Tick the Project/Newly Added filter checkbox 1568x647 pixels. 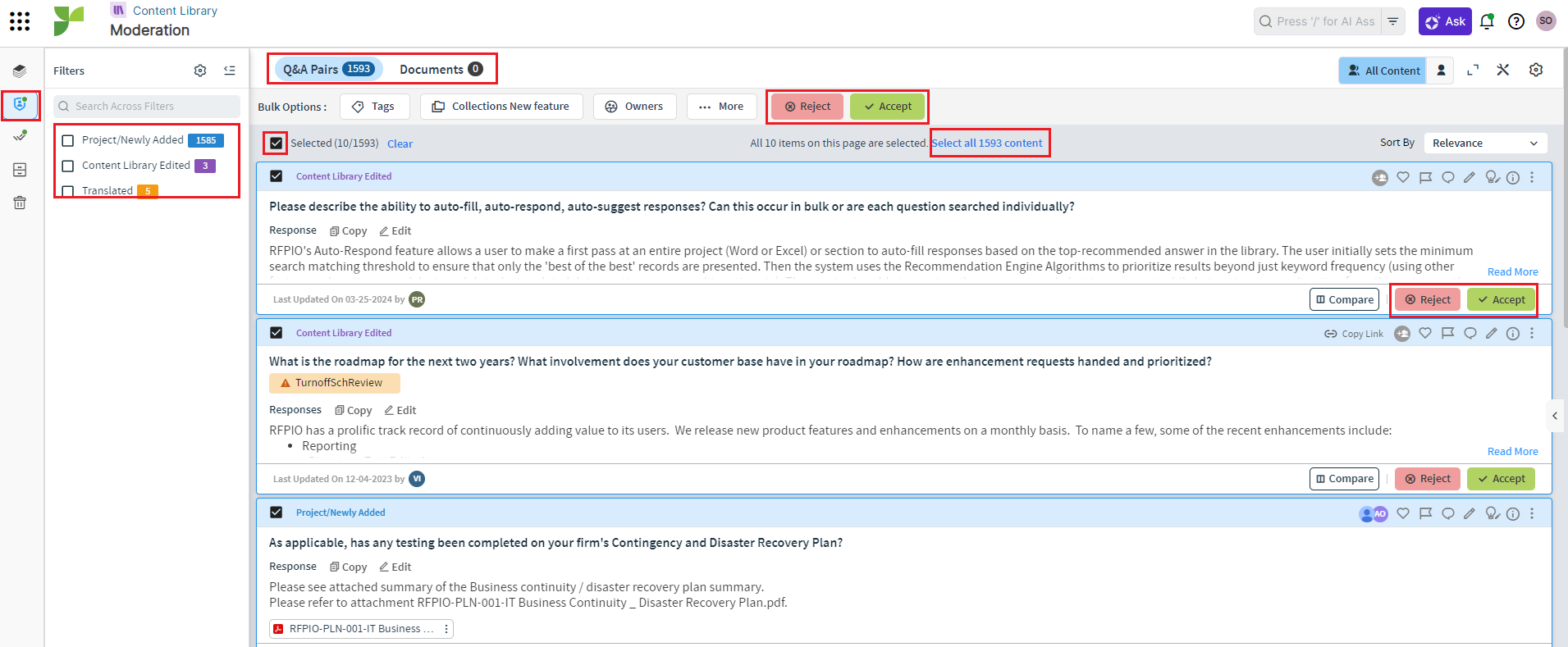tap(68, 140)
